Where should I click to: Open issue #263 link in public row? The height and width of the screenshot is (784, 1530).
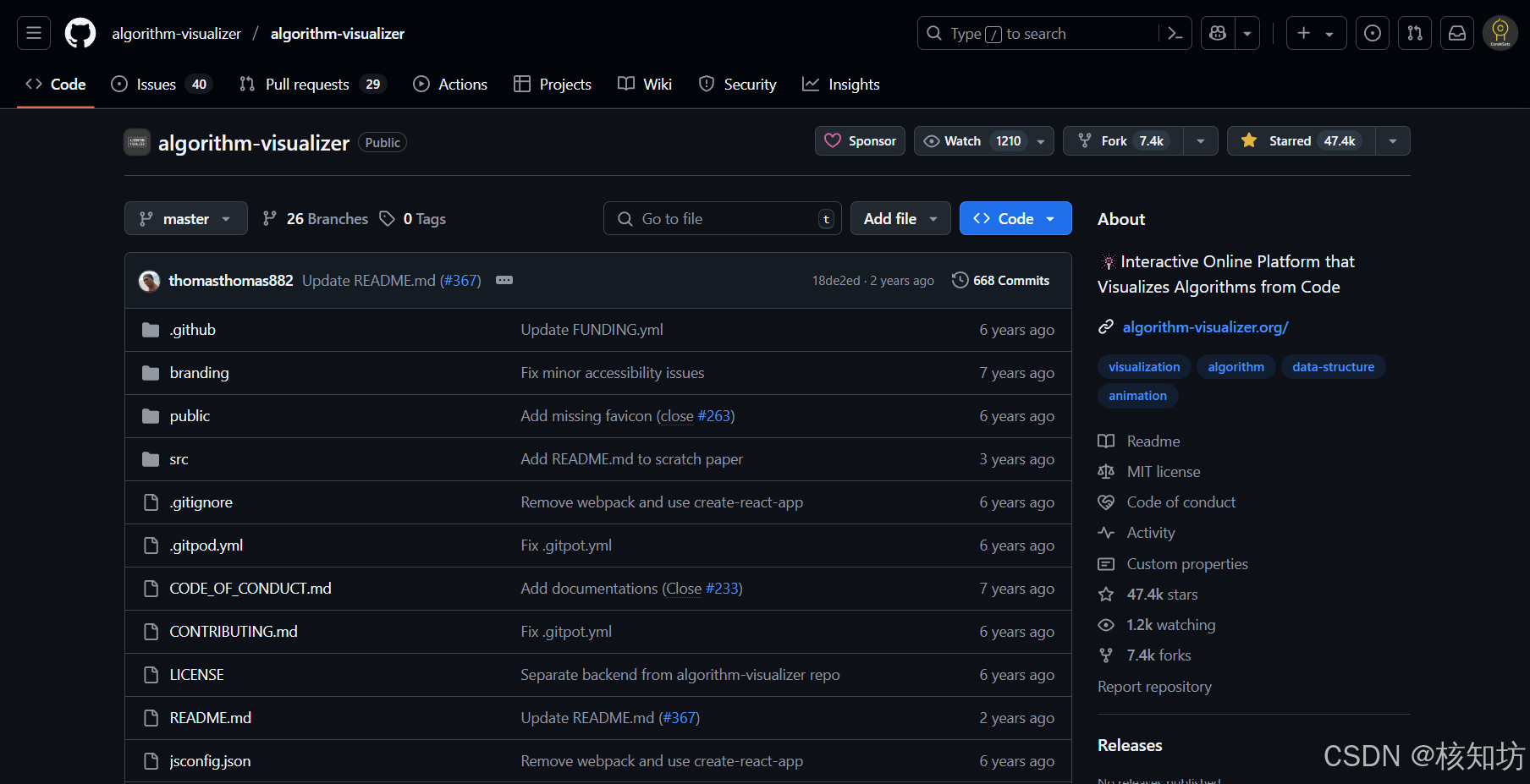click(x=713, y=415)
